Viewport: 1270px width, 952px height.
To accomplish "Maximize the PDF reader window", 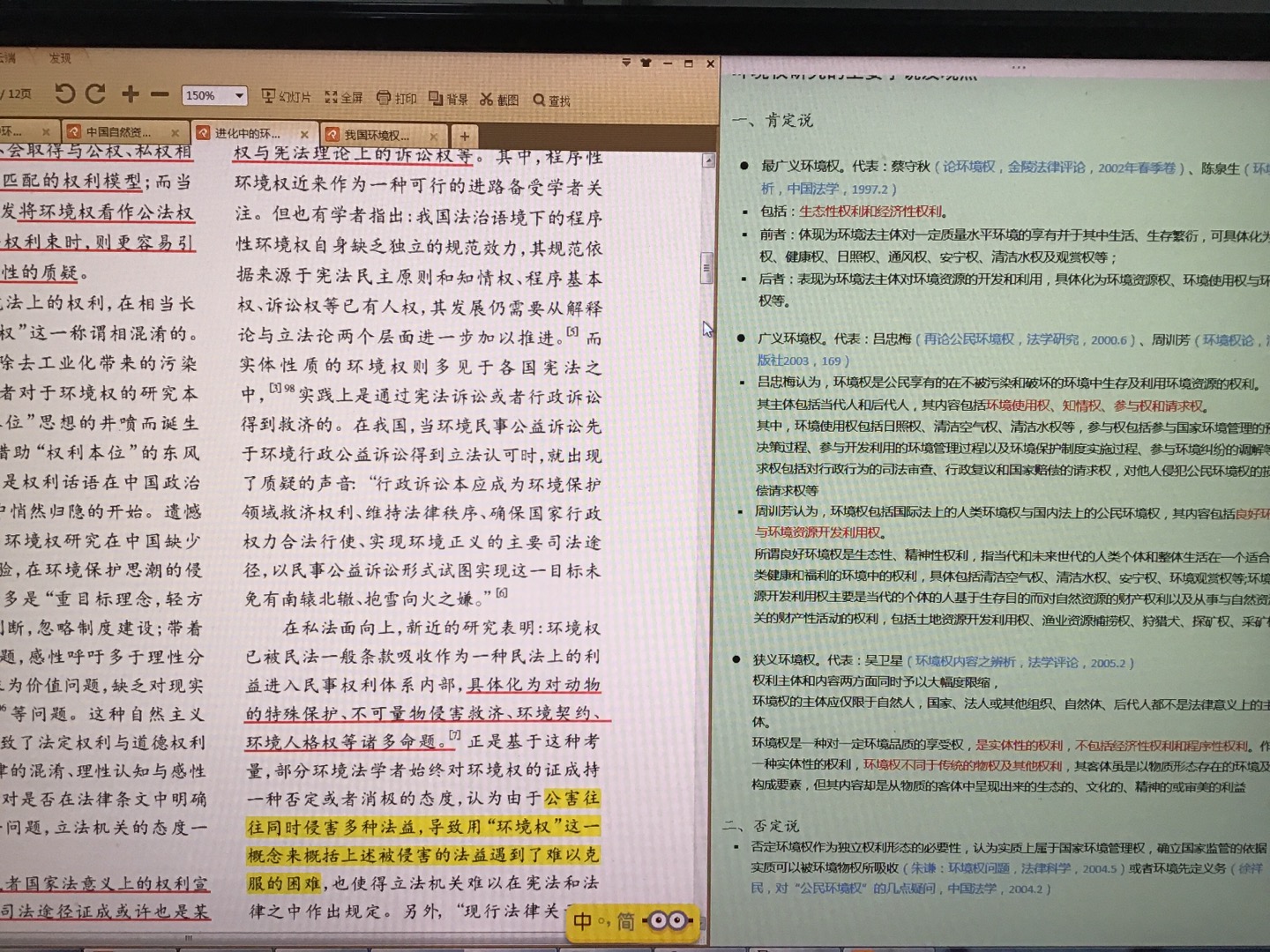I will click(x=689, y=63).
